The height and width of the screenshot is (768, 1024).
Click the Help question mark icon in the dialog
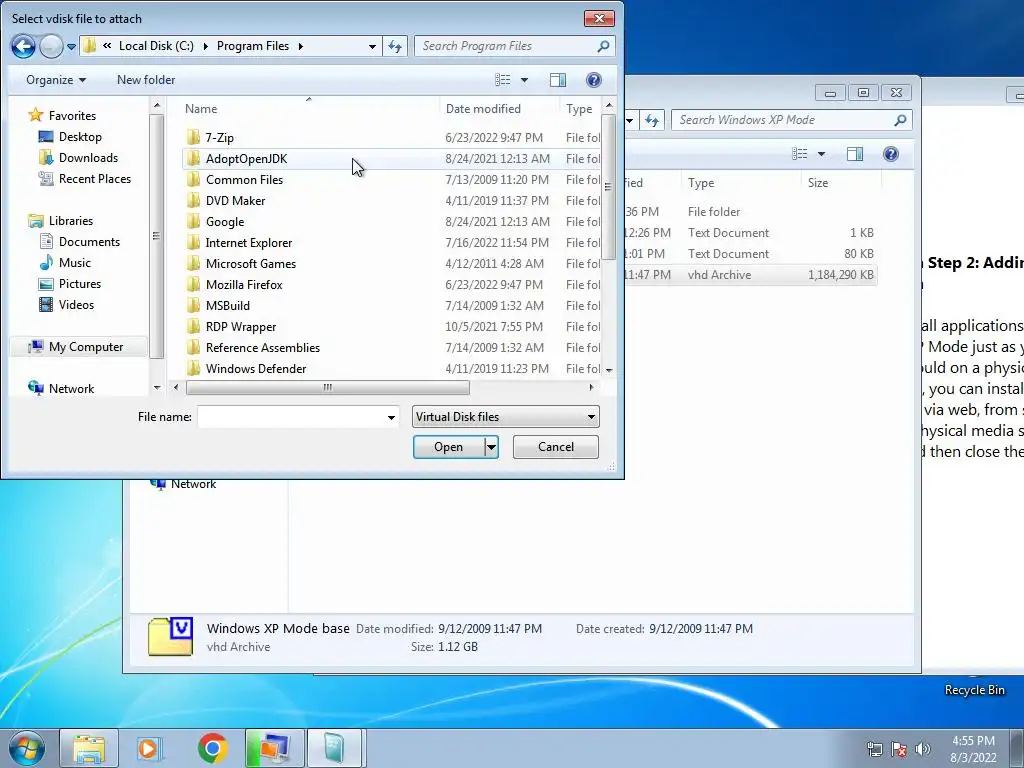tap(594, 80)
